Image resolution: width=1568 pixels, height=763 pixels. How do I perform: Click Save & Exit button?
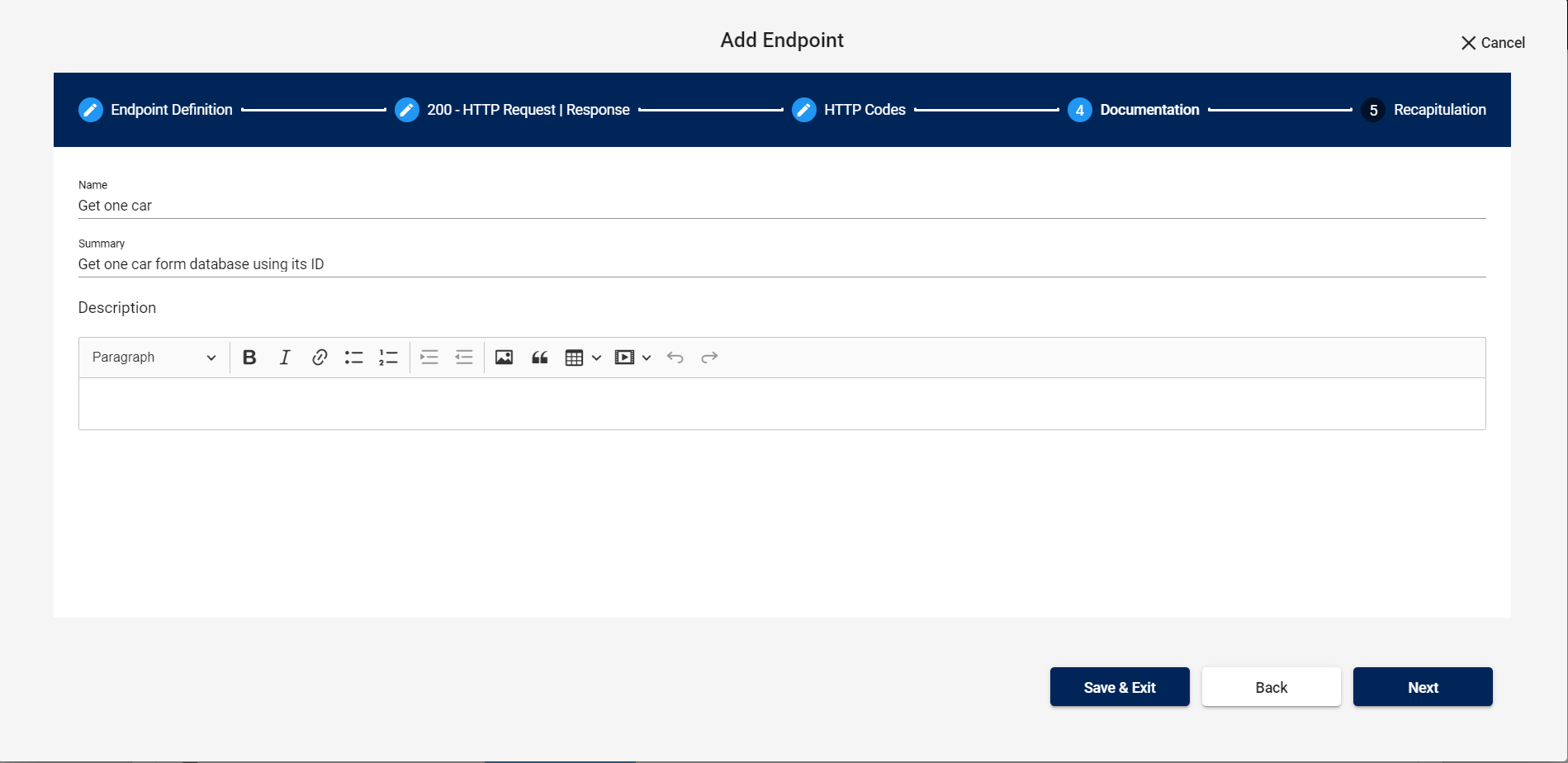tap(1120, 687)
